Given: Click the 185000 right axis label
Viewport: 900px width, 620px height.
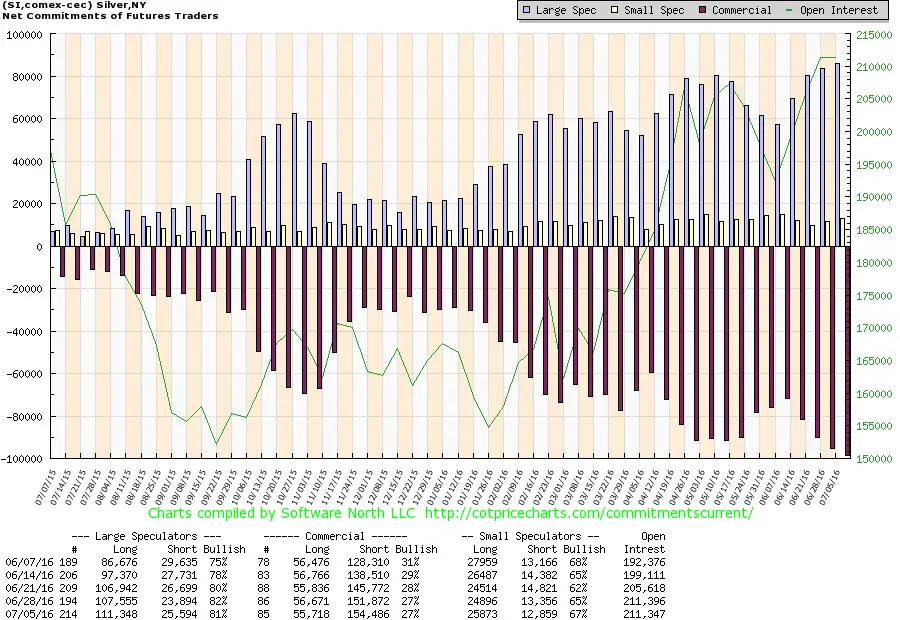Looking at the screenshot, I should pyautogui.click(x=874, y=231).
